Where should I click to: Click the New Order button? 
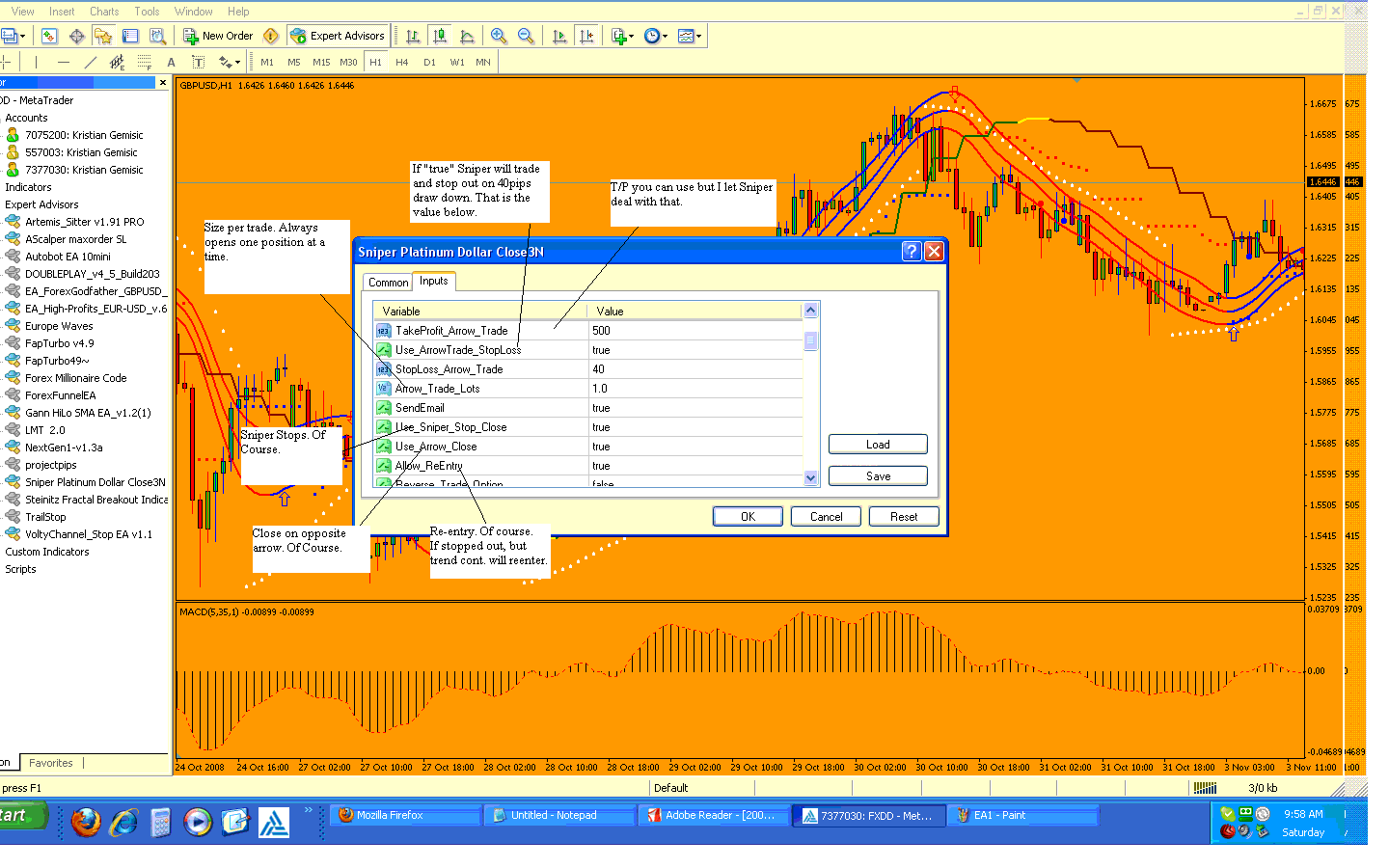218,36
